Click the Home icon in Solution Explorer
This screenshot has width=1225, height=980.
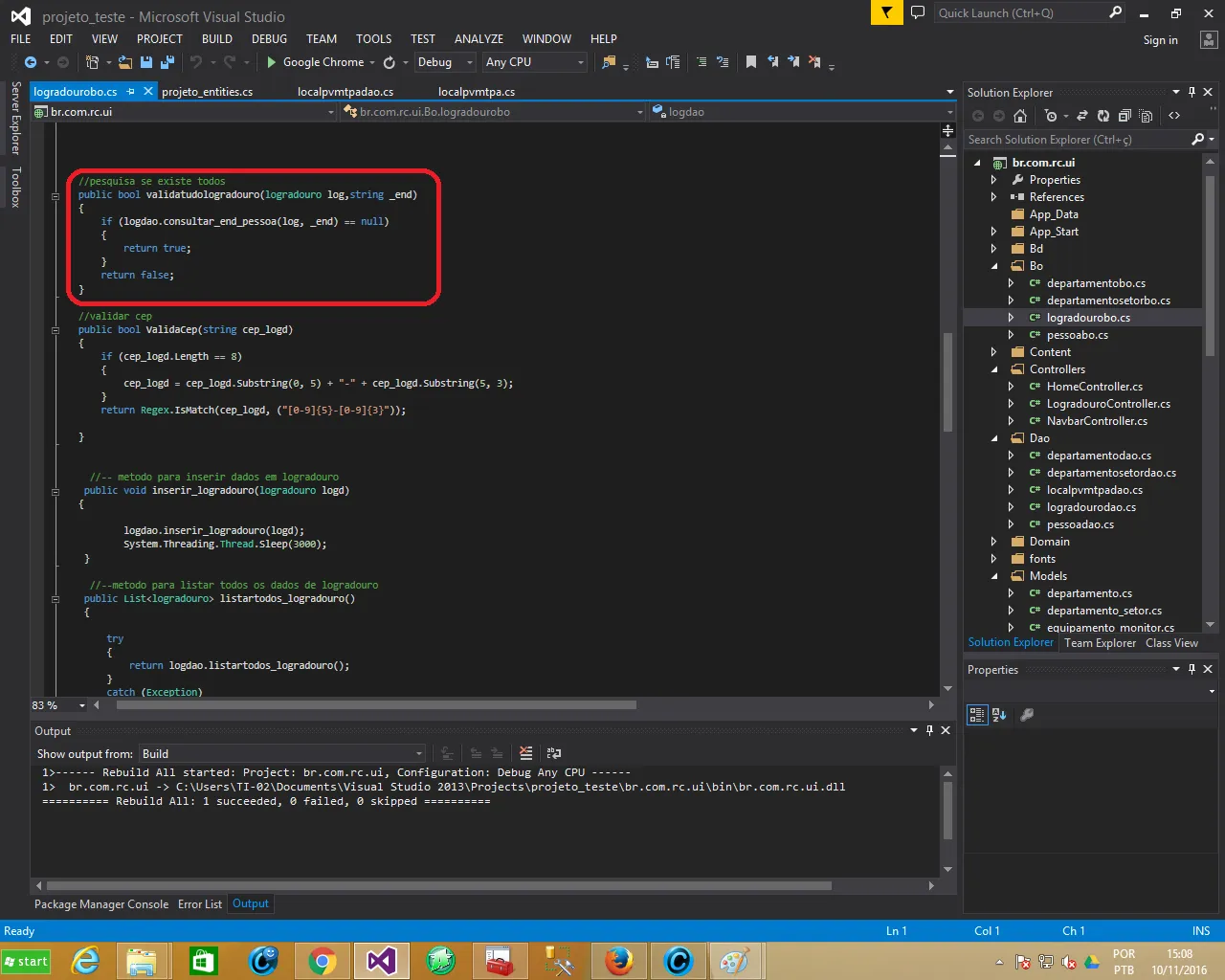[x=1020, y=116]
